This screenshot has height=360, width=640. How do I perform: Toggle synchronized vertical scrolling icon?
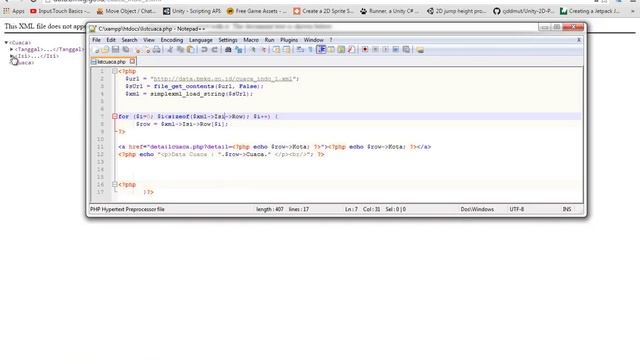276,50
